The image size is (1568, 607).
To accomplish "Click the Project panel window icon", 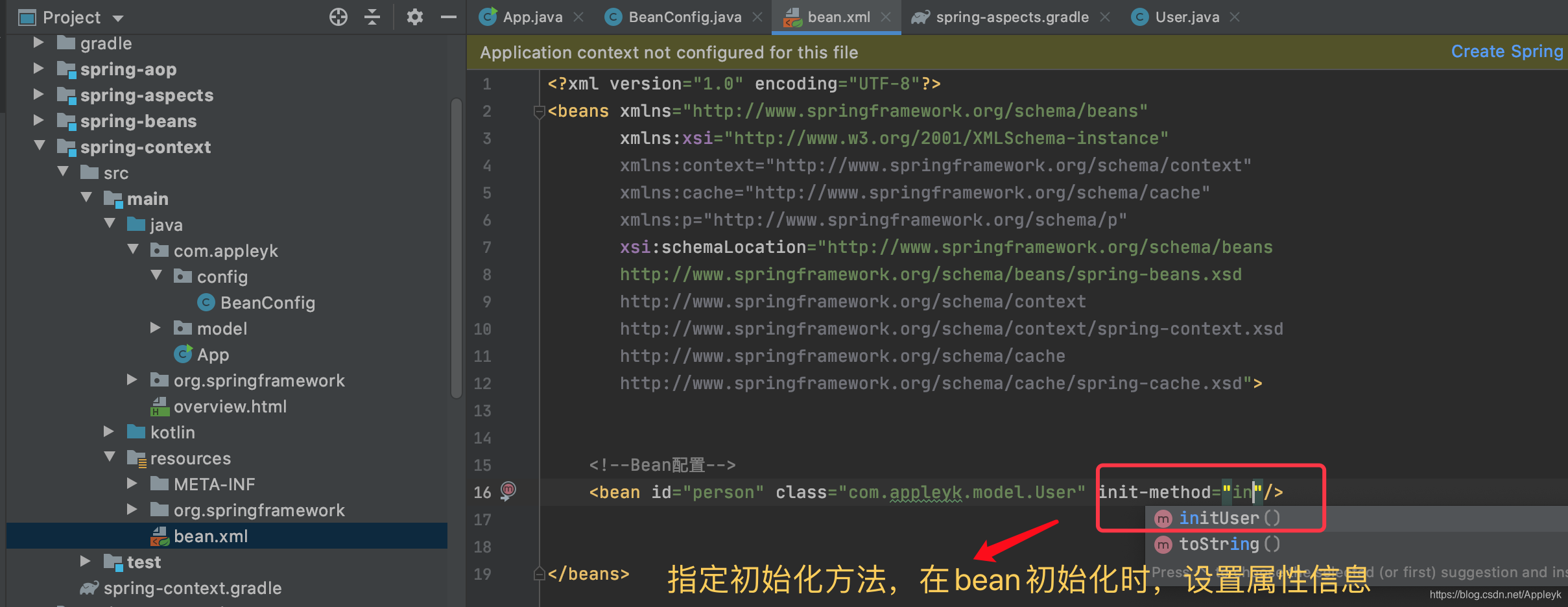I will [x=27, y=18].
